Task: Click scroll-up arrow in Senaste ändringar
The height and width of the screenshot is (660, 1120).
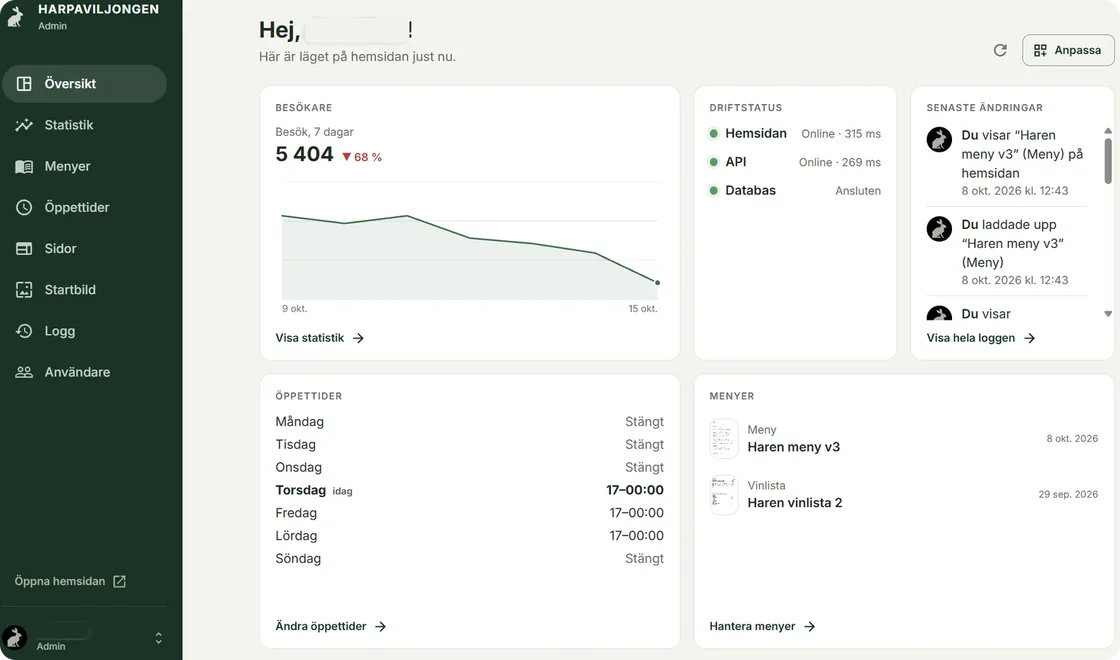Action: 1108,131
